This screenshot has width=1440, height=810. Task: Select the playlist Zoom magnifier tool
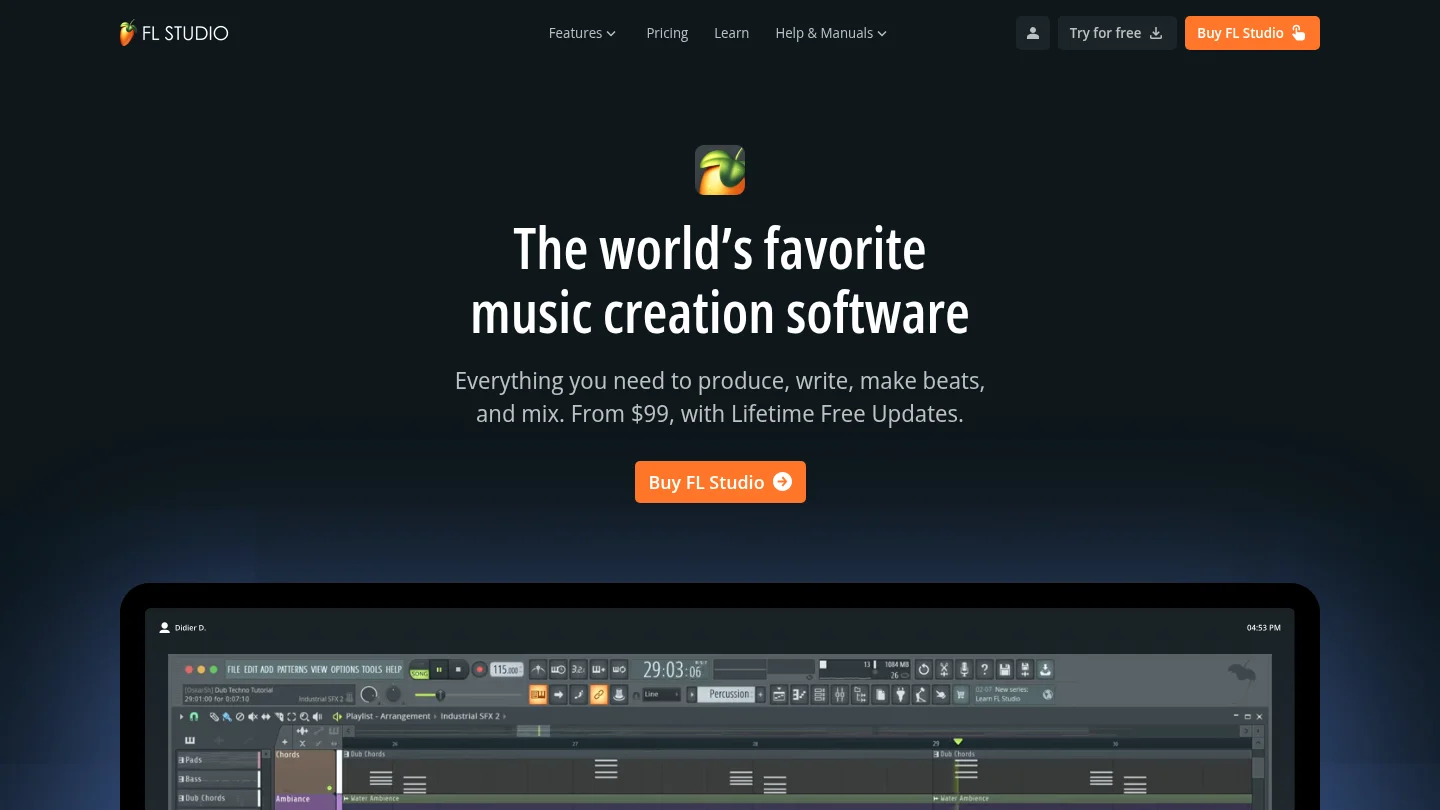coord(304,716)
